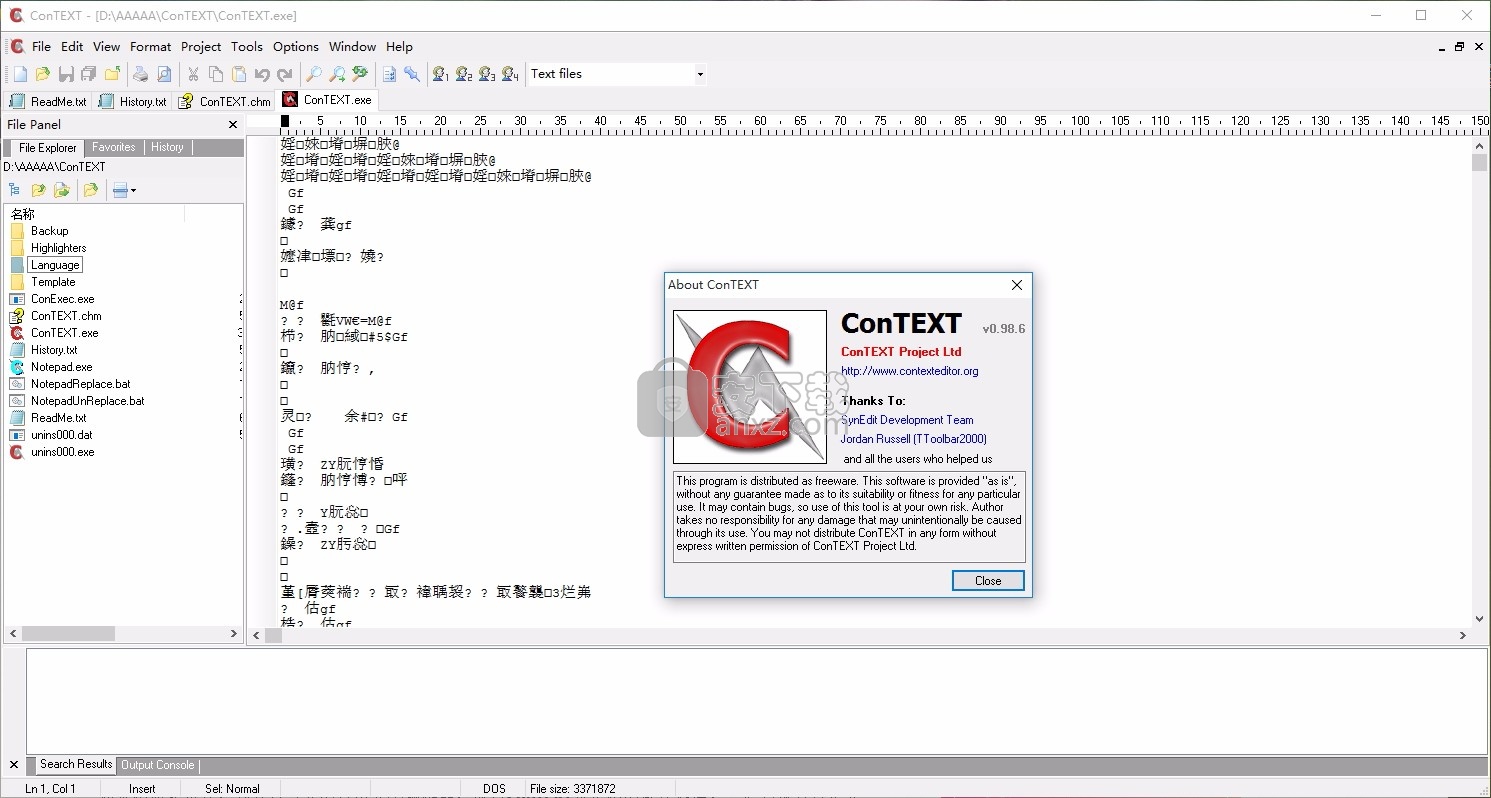Go up one folder level in File Panel
This screenshot has width=1491, height=798.
click(x=38, y=190)
